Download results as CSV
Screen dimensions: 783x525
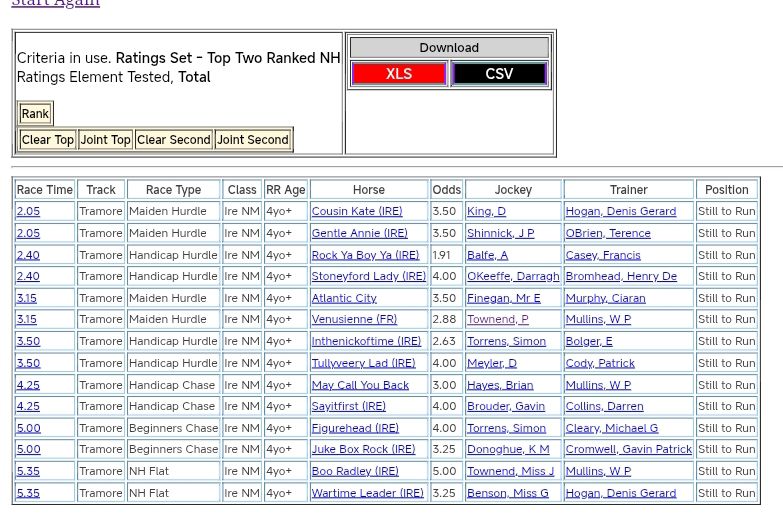click(499, 74)
